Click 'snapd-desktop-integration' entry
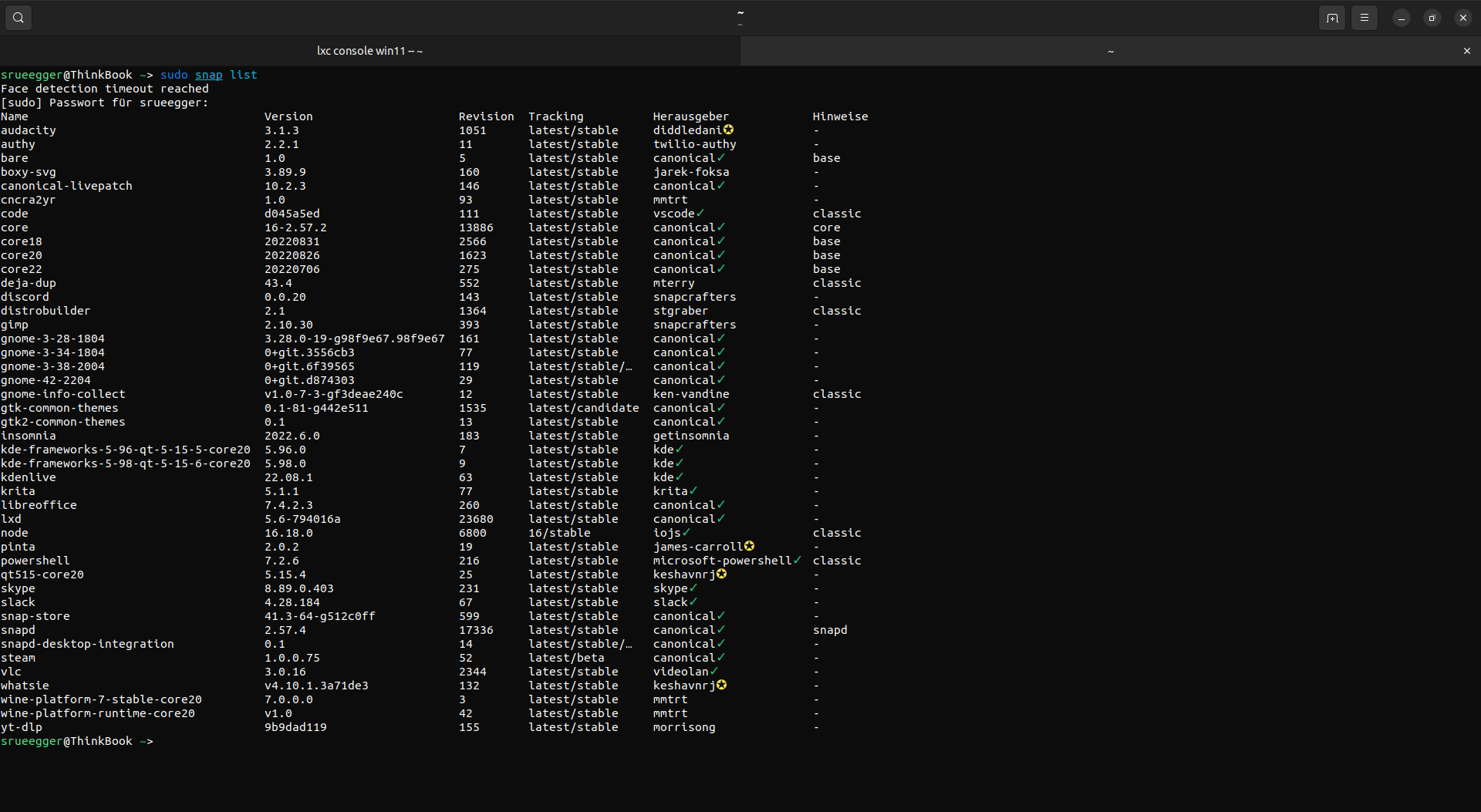1481x812 pixels. pos(87,644)
